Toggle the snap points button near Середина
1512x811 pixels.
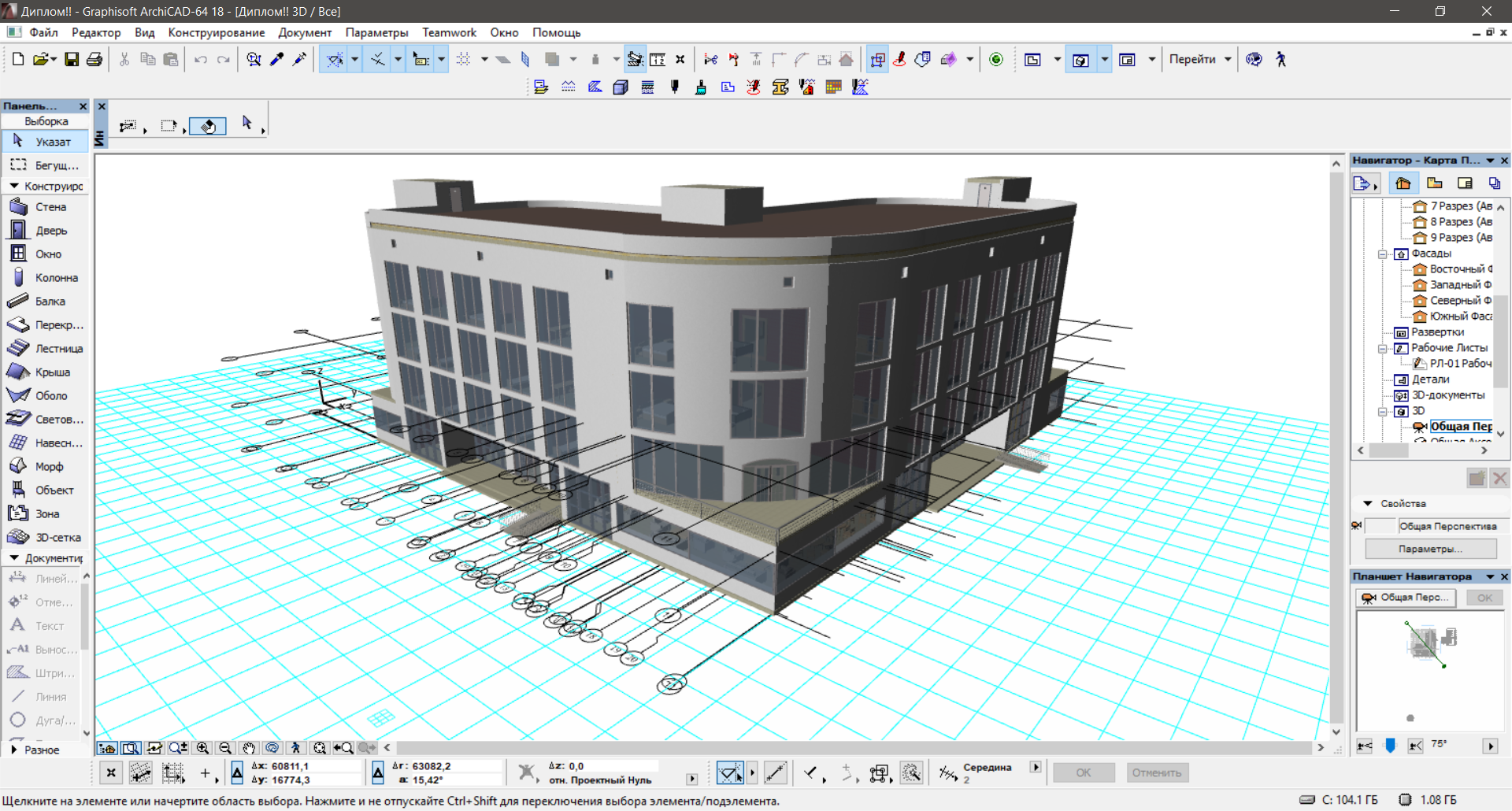948,772
